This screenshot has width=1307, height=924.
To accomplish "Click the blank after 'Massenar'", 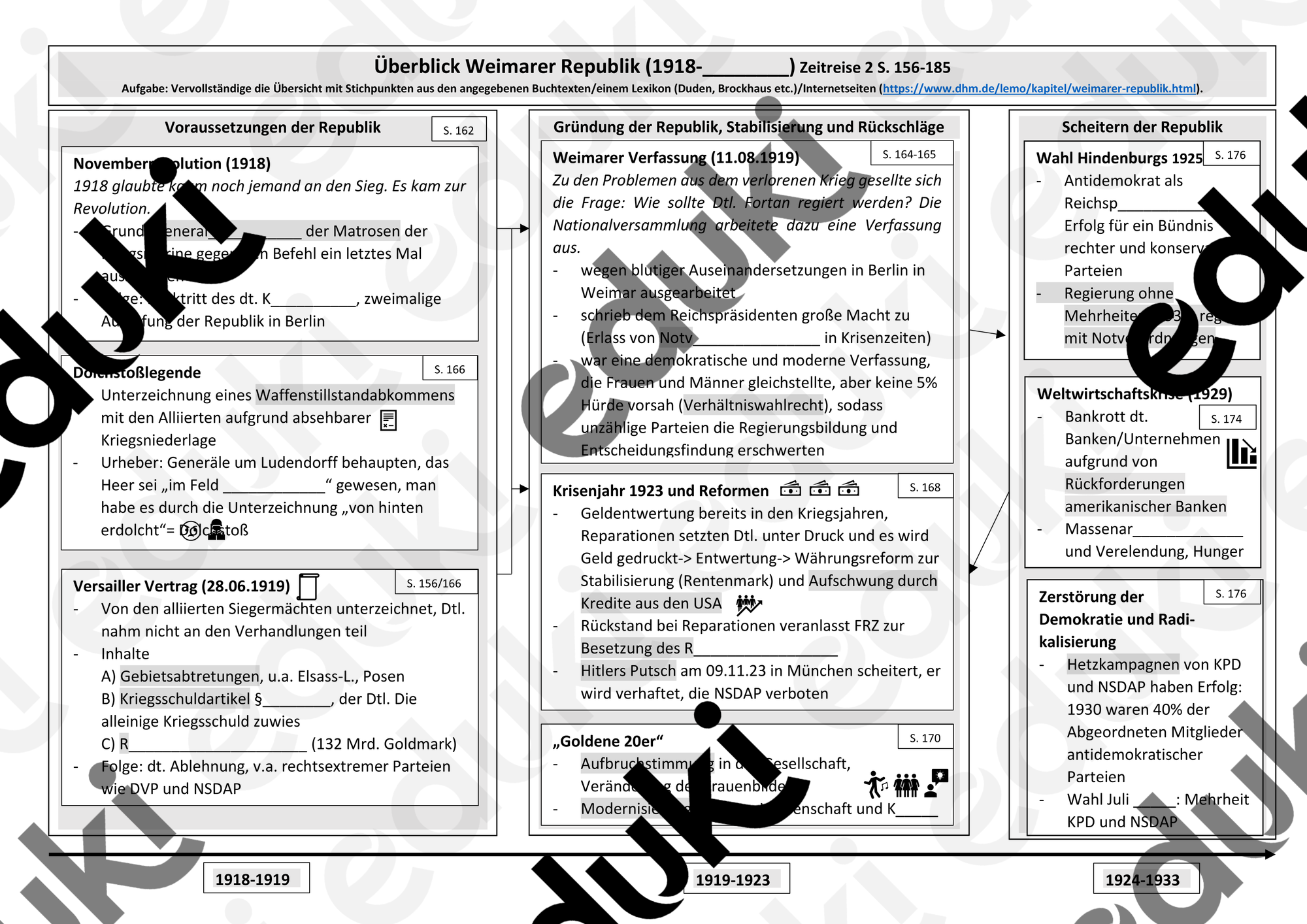I will (1188, 529).
